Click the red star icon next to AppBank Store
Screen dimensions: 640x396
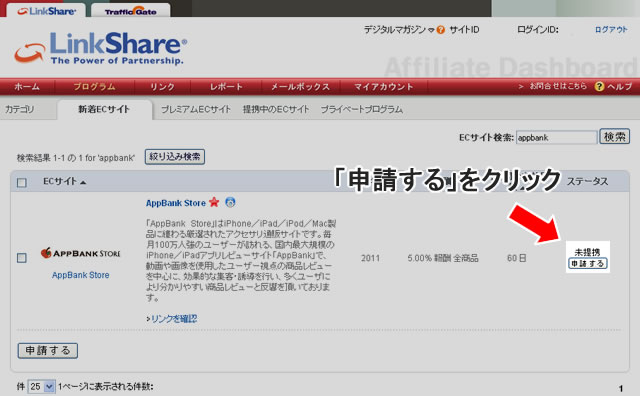214,202
